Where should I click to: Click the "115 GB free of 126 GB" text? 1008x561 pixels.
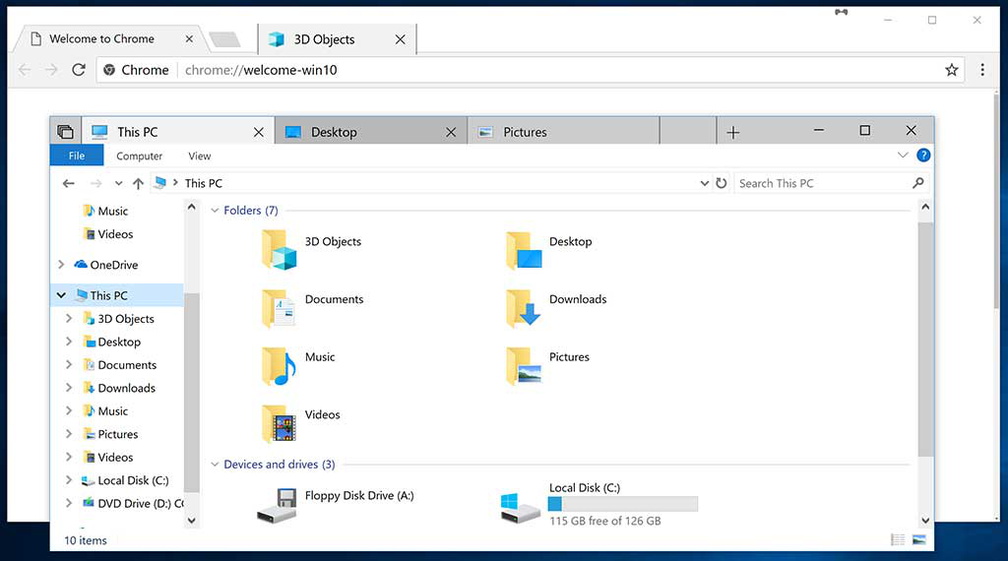pyautogui.click(x=605, y=521)
